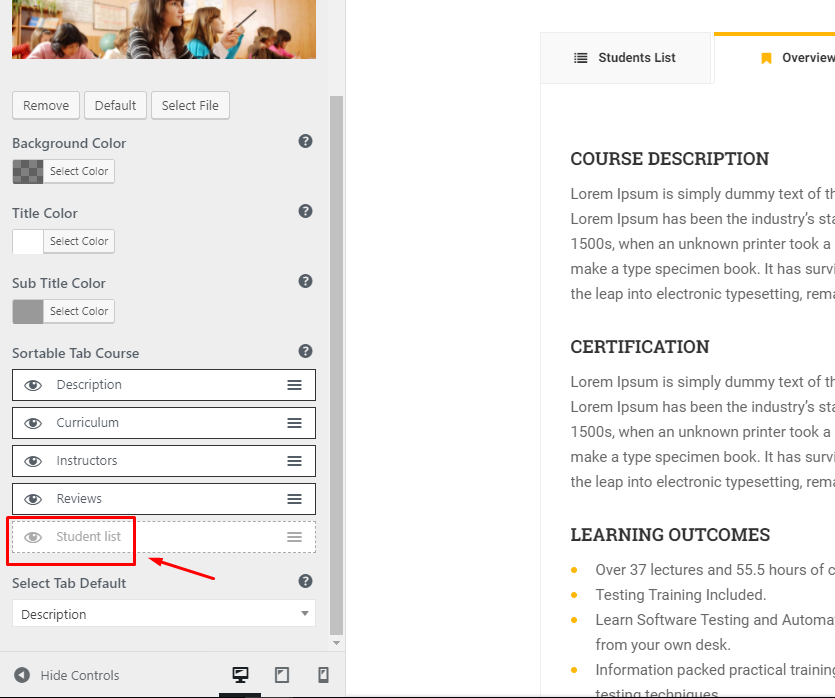The image size is (835, 698).
Task: Click the customizer panel vertical scrollbar
Action: tap(336, 365)
